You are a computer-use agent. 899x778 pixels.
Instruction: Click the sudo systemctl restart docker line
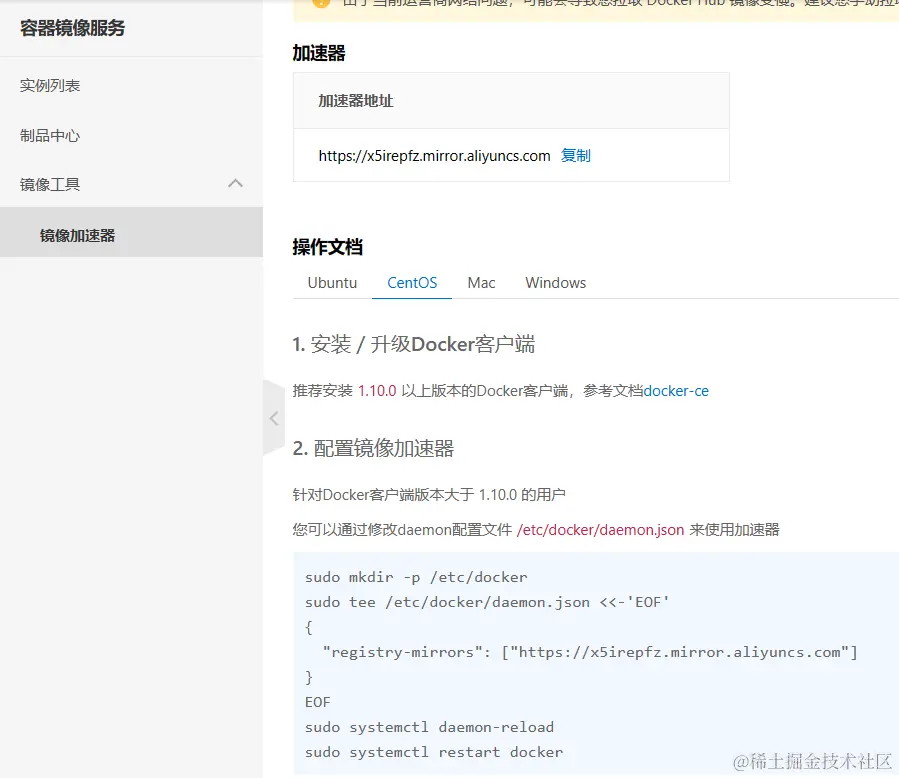click(x=434, y=752)
